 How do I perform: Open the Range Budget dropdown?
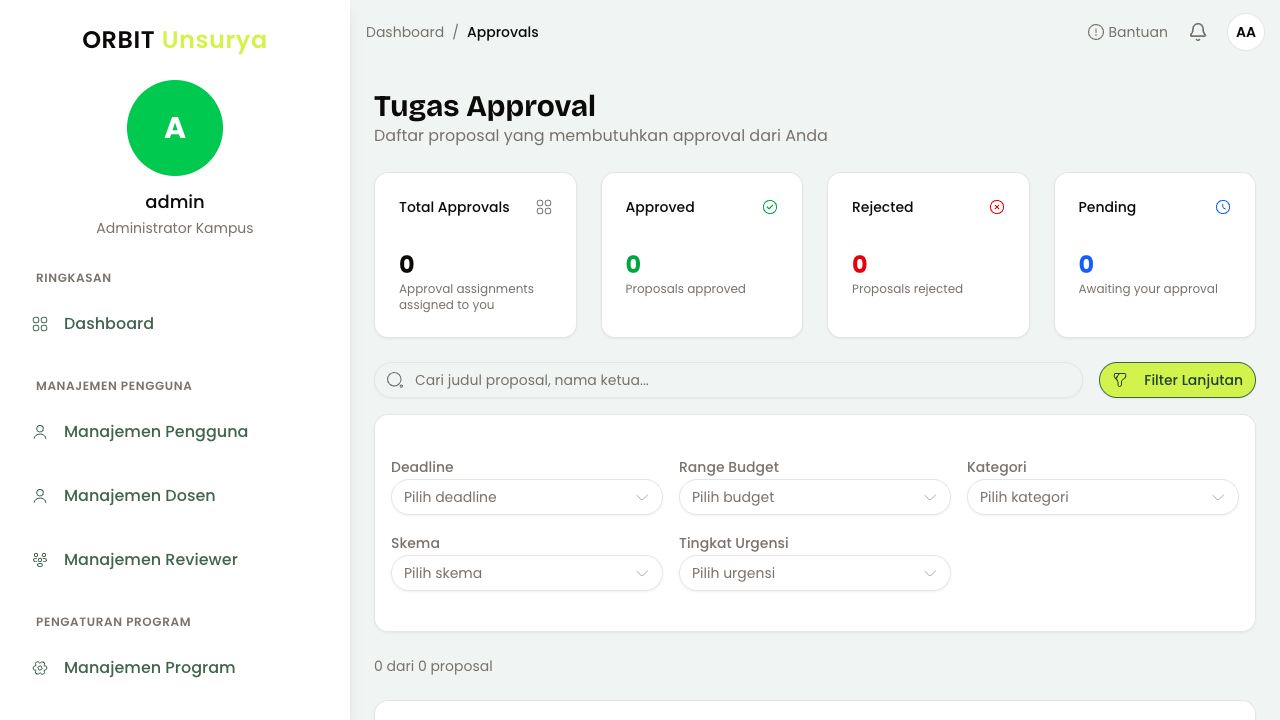(x=815, y=497)
